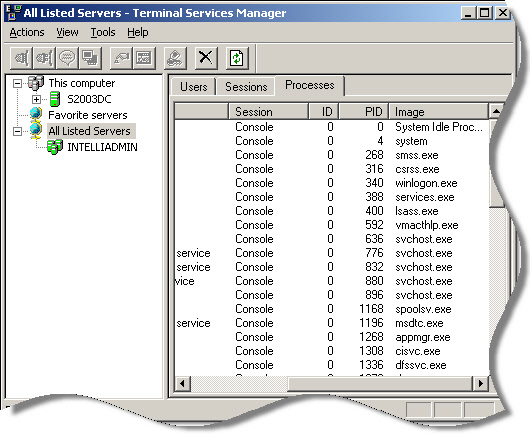The image size is (530, 434).
Task: Click the Reset session toolbar icon
Action: (121, 58)
